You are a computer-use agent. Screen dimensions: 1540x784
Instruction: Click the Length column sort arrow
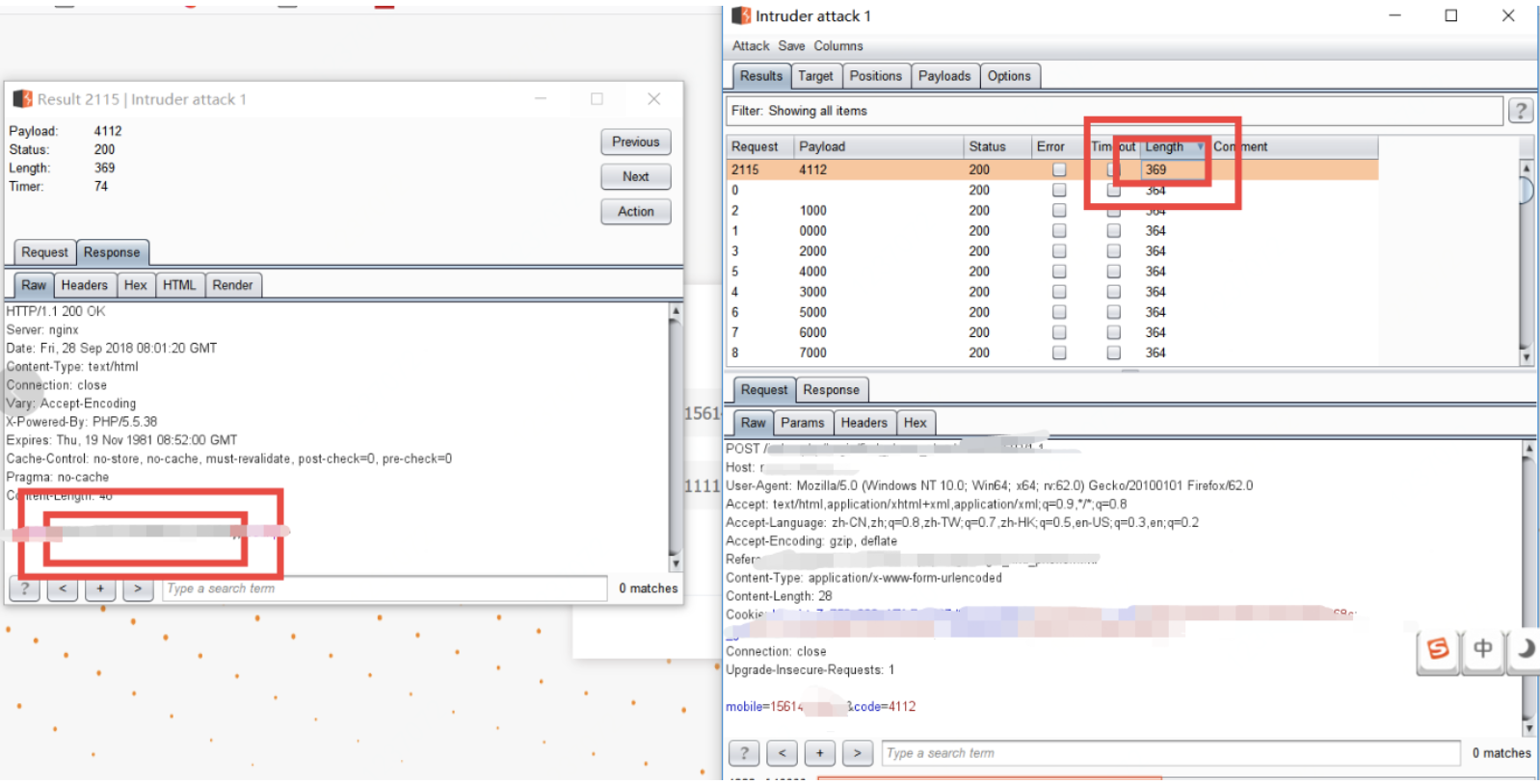tap(1200, 147)
